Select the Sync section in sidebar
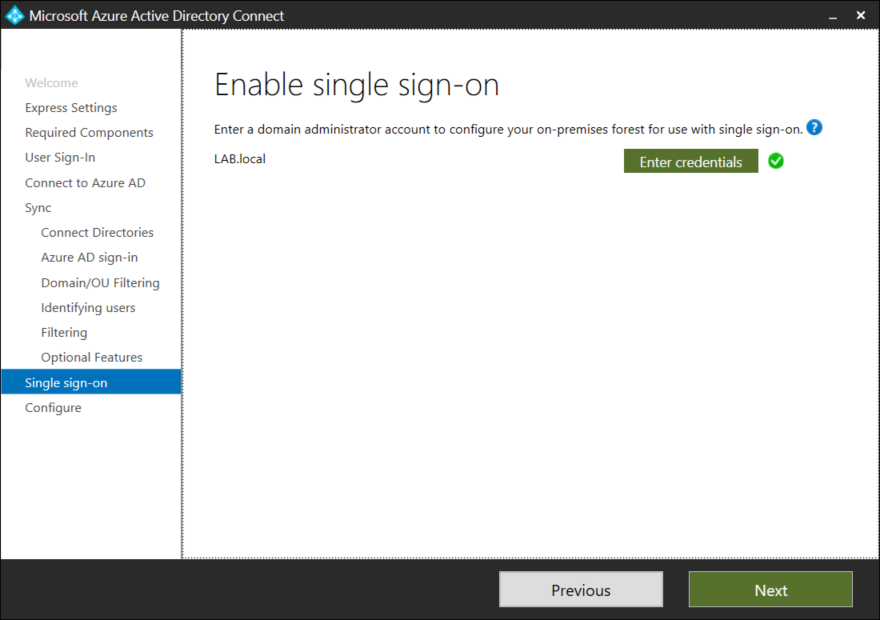This screenshot has height=620, width=880. coord(38,208)
